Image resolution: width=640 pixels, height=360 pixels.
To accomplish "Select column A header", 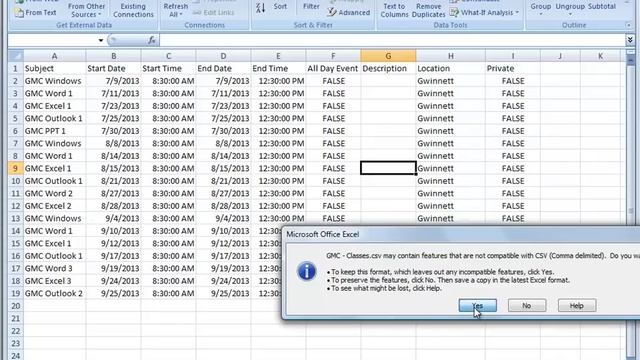I will click(54, 56).
